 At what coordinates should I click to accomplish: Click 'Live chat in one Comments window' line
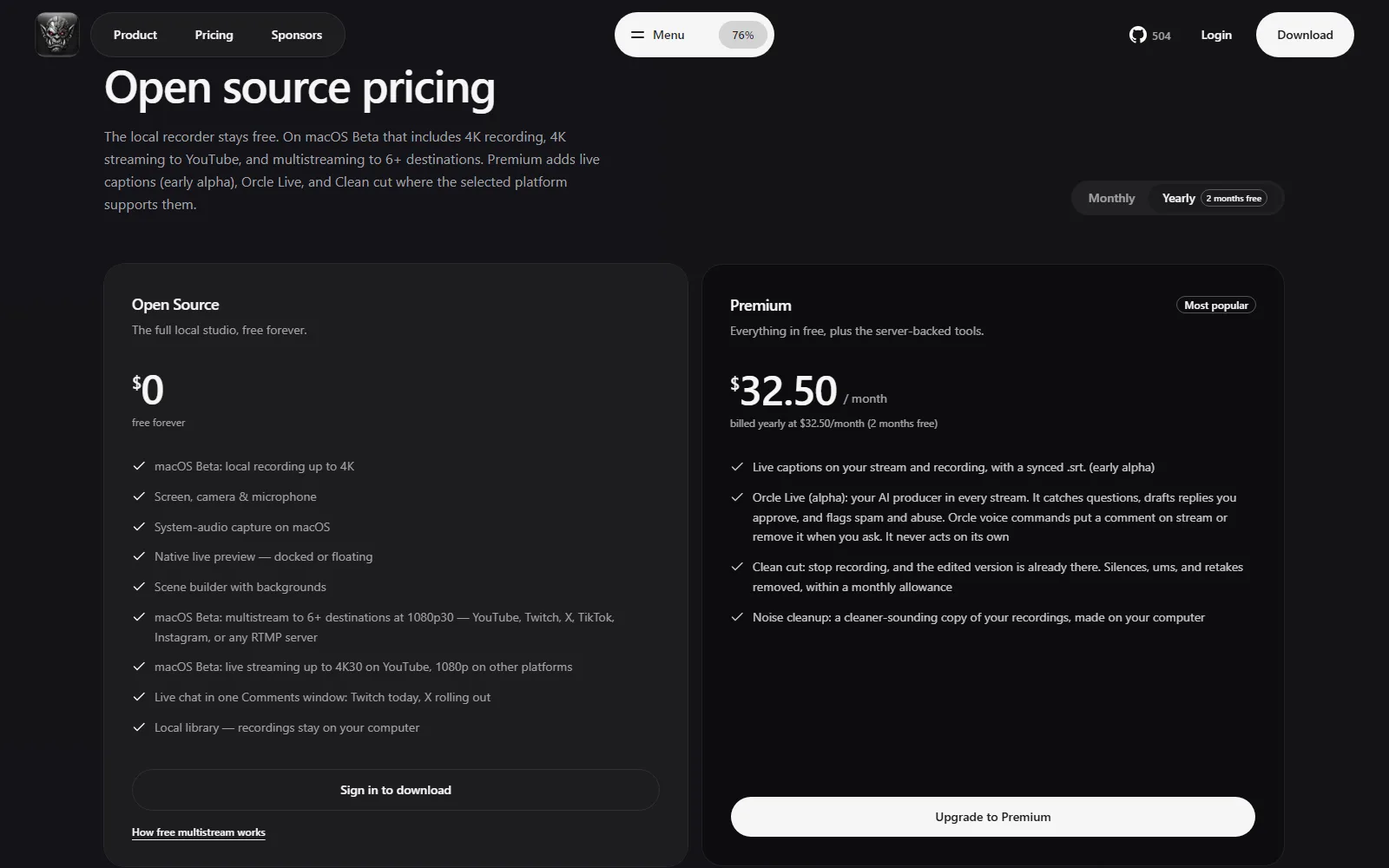click(x=322, y=697)
